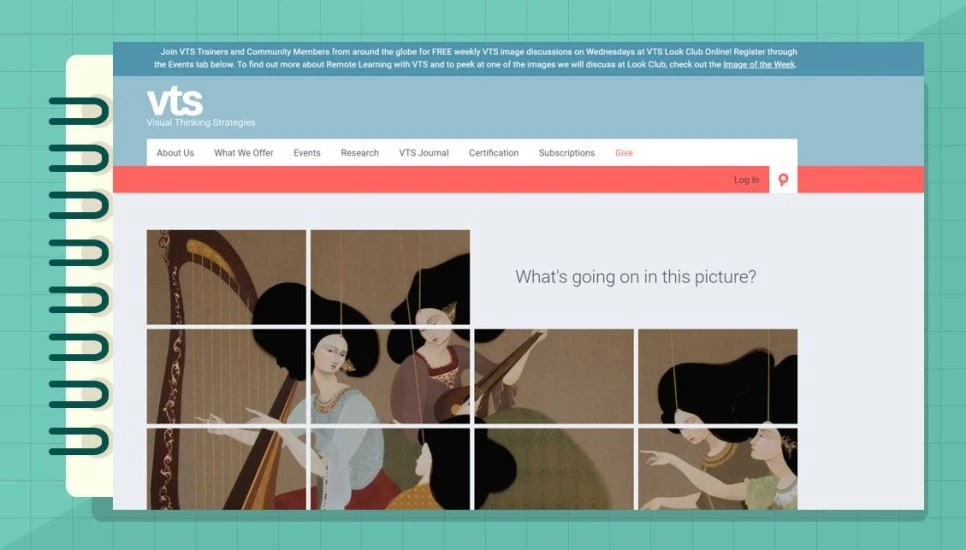966x550 pixels.
Task: Select the tile showing the harp base
Action: [226, 469]
